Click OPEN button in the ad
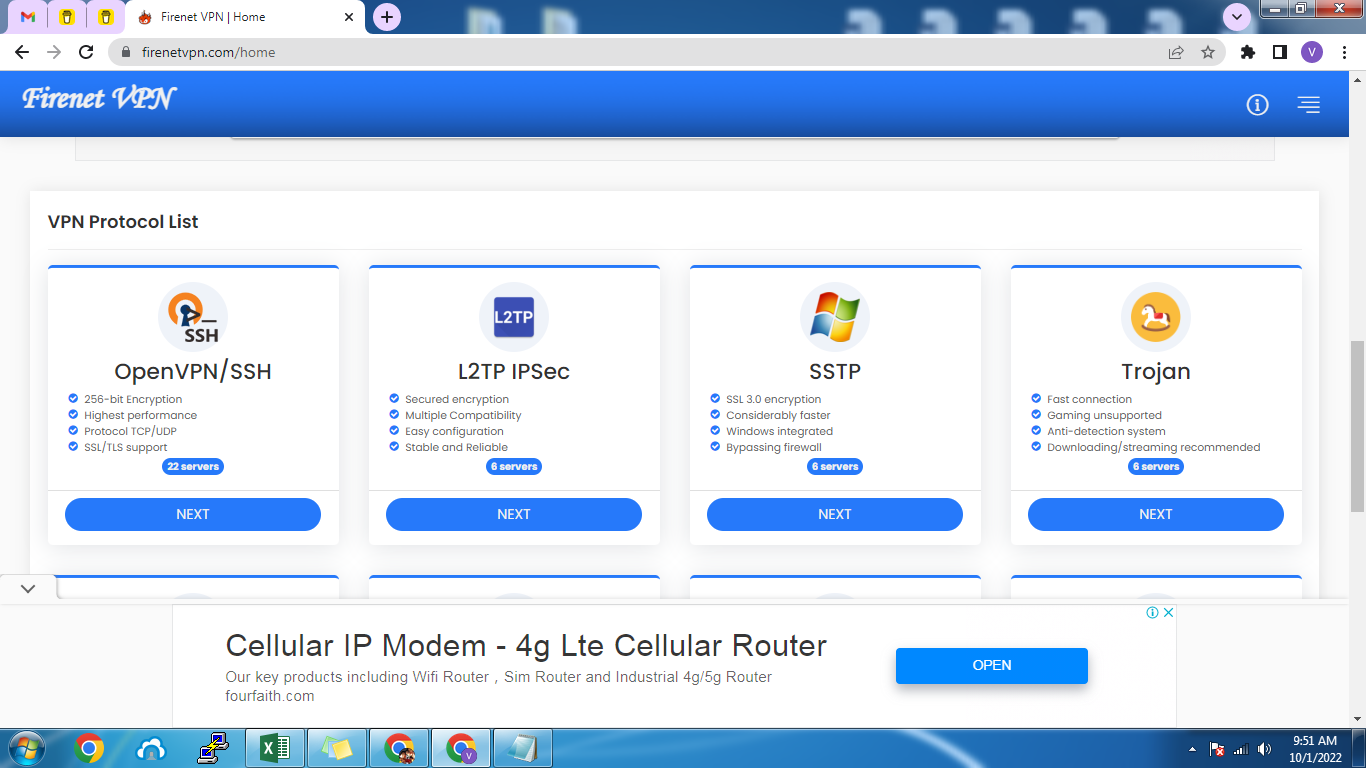 [x=992, y=665]
